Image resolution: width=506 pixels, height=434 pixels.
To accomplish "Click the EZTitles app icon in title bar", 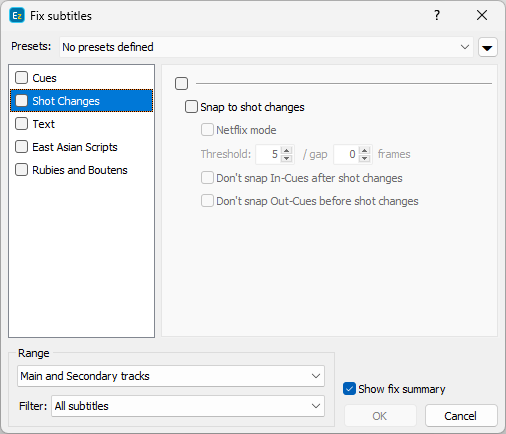I will pos(17,15).
